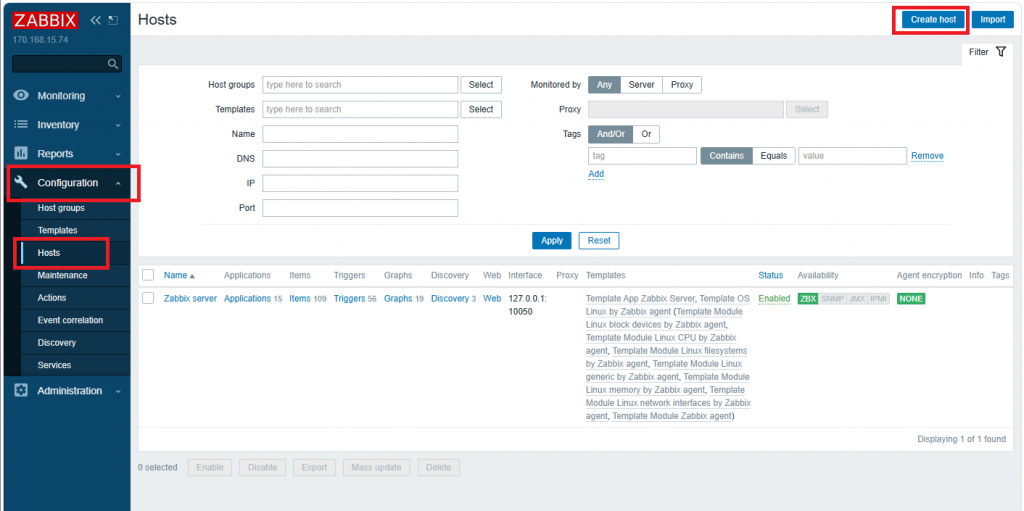Open the Zabbix server host link

pos(190,299)
